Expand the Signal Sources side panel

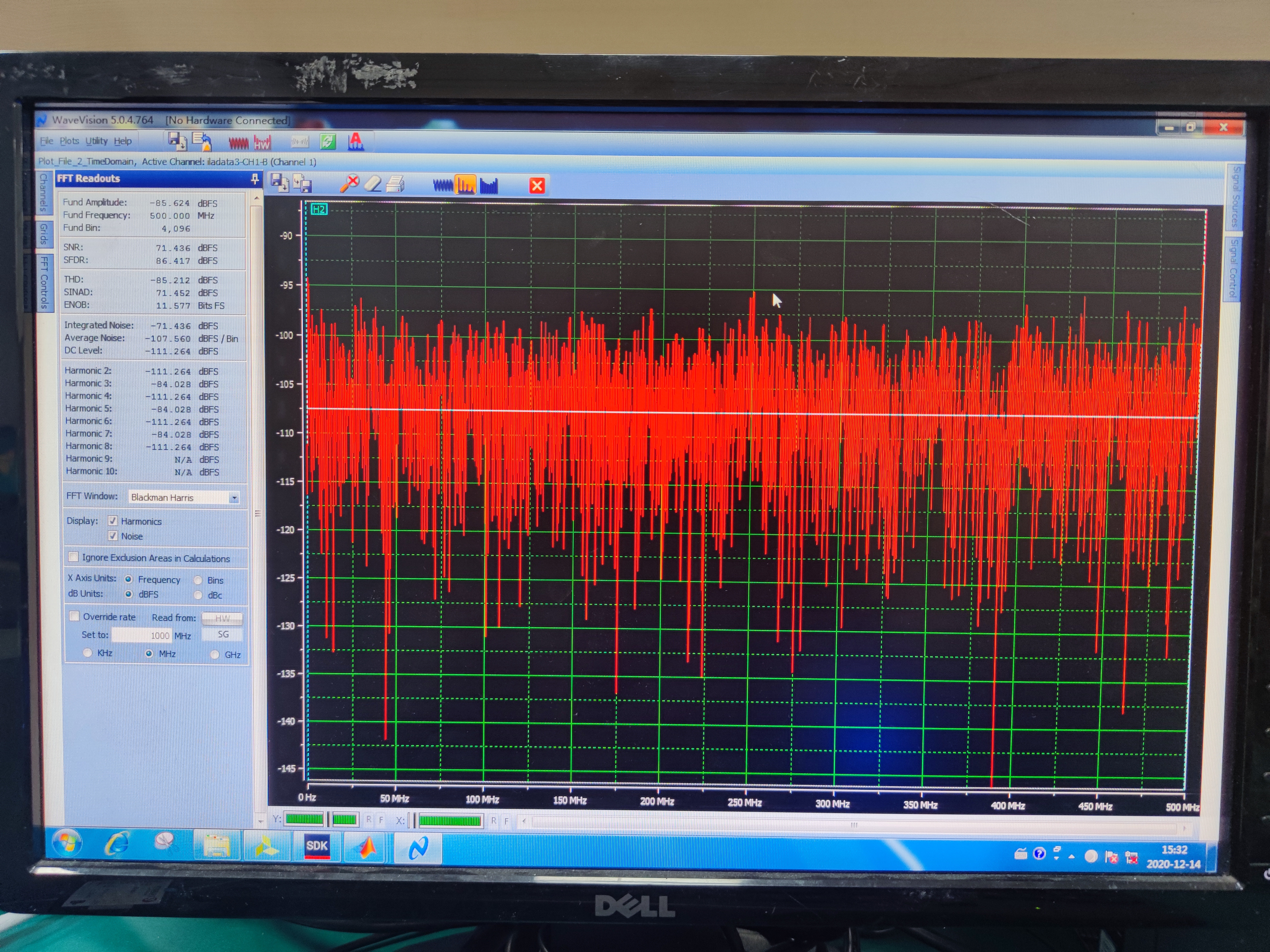click(1236, 197)
